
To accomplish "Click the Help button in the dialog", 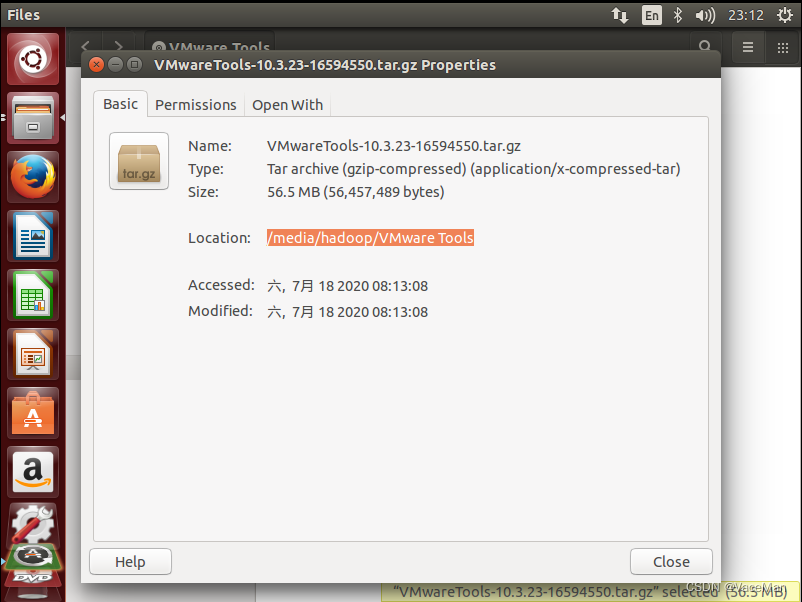I will (x=130, y=561).
